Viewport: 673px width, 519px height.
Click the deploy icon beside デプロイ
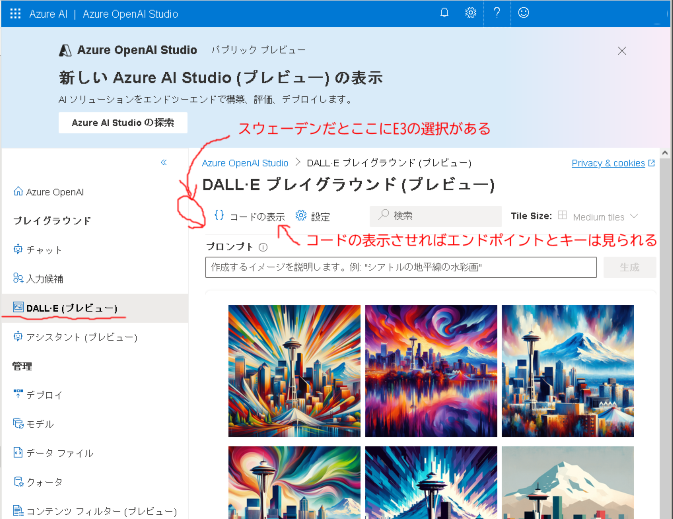(18, 394)
